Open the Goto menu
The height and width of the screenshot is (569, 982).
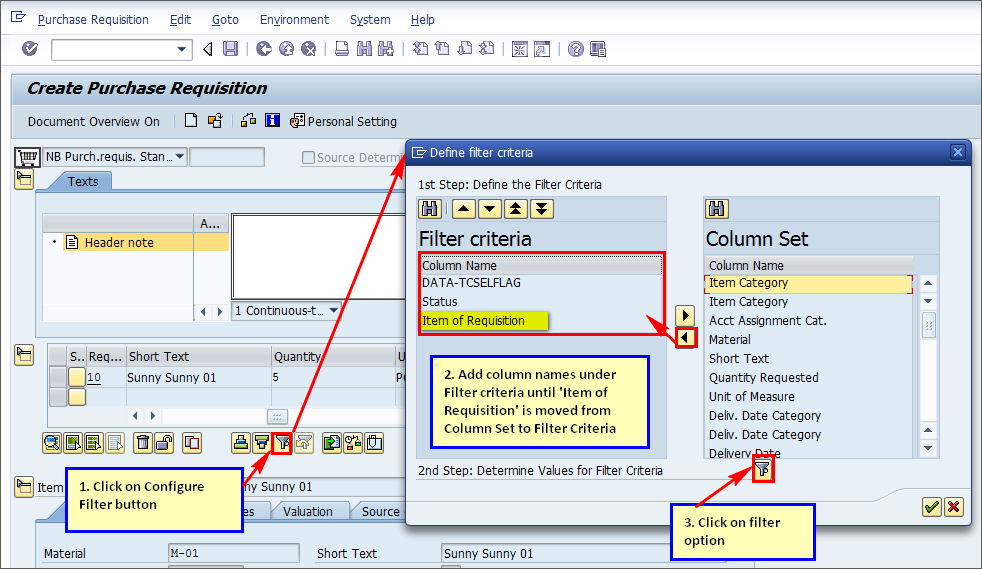(x=225, y=20)
